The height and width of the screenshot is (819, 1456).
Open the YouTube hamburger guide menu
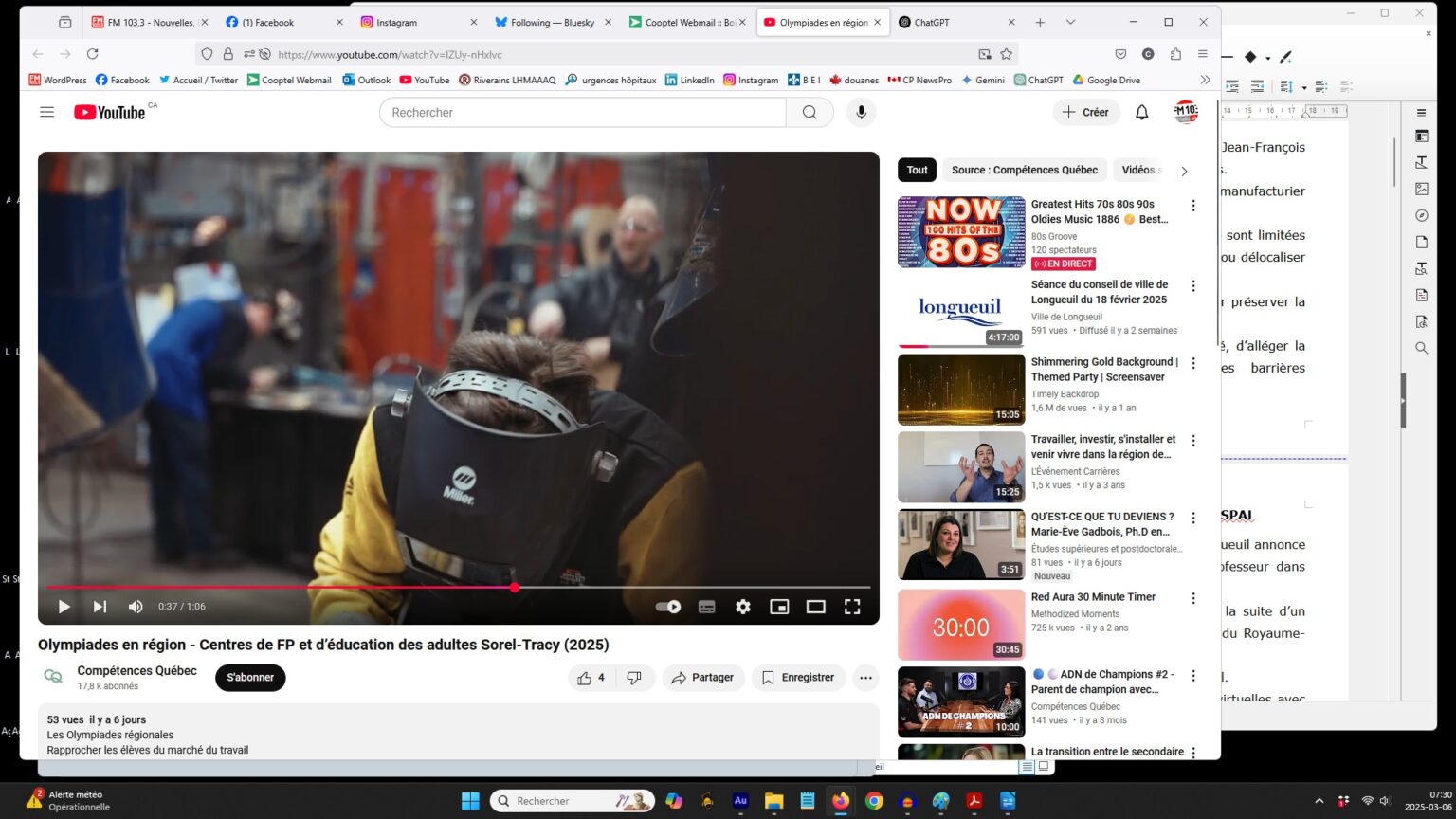(46, 112)
